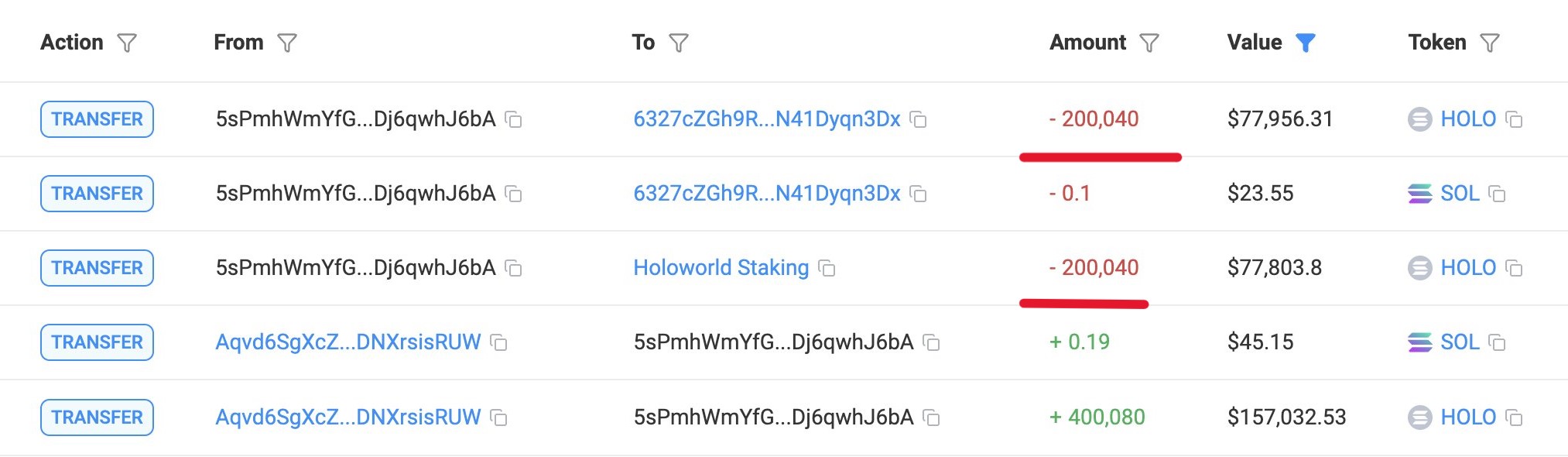
Task: Open Aqvd6SgXcZ address in fourth row
Action: pos(347,342)
